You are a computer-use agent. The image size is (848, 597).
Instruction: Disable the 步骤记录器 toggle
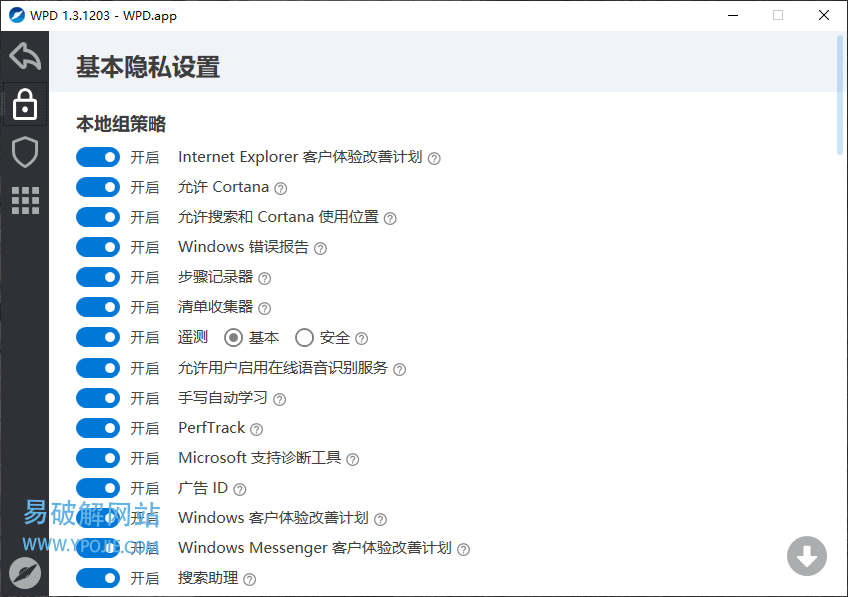[x=98, y=277]
